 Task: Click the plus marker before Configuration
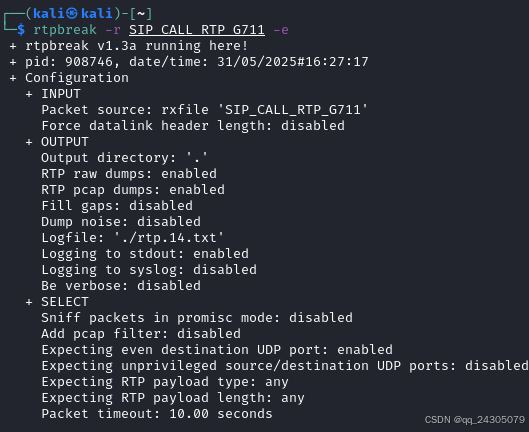click(13, 78)
